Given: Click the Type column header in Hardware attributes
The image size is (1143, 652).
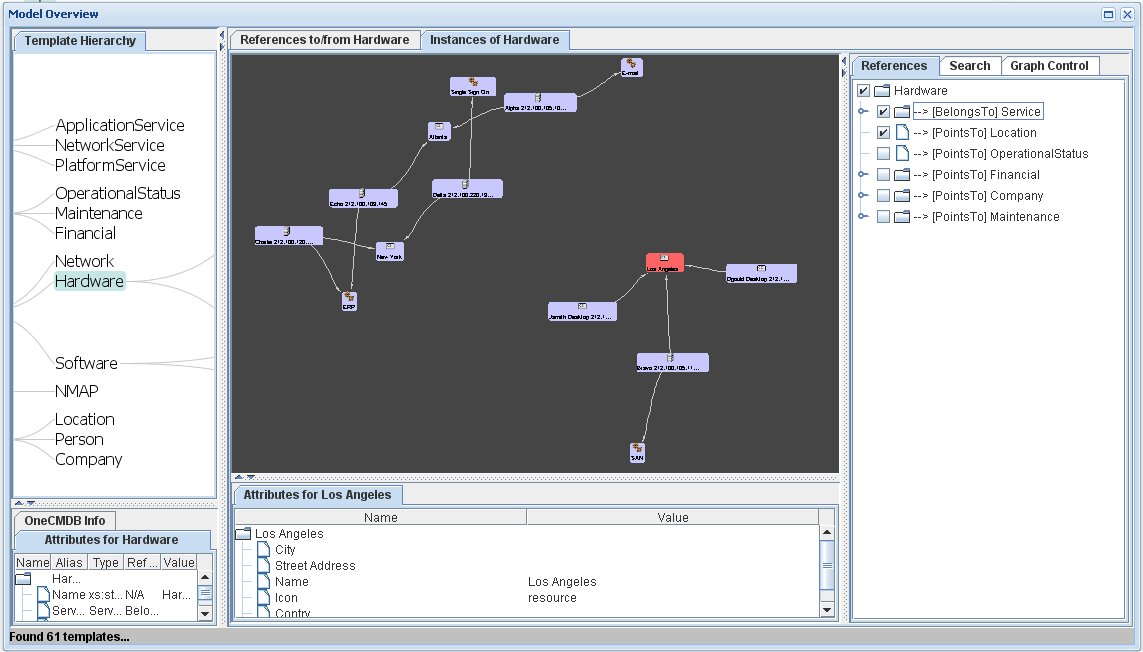Looking at the screenshot, I should click(106, 562).
